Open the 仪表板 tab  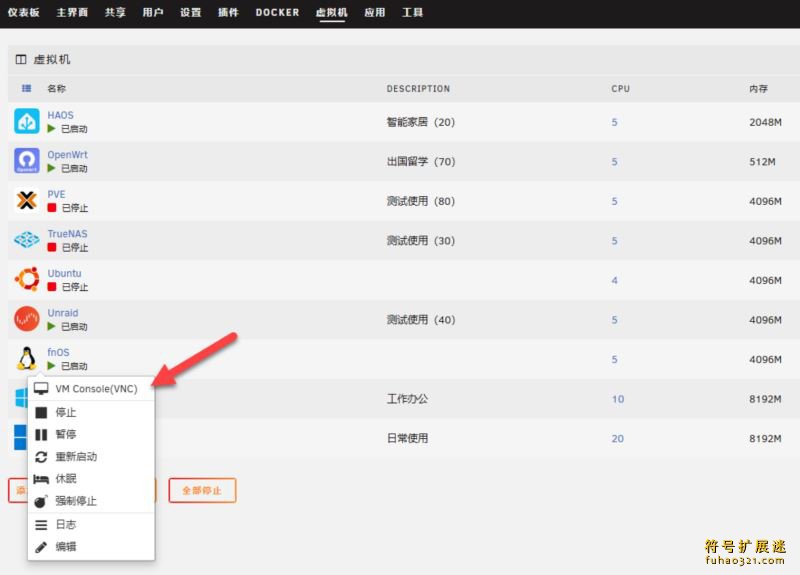point(23,12)
